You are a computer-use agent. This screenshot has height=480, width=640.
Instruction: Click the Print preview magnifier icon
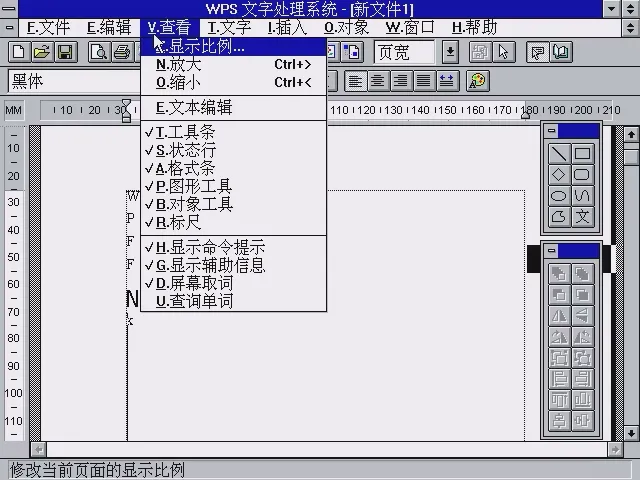point(99,52)
